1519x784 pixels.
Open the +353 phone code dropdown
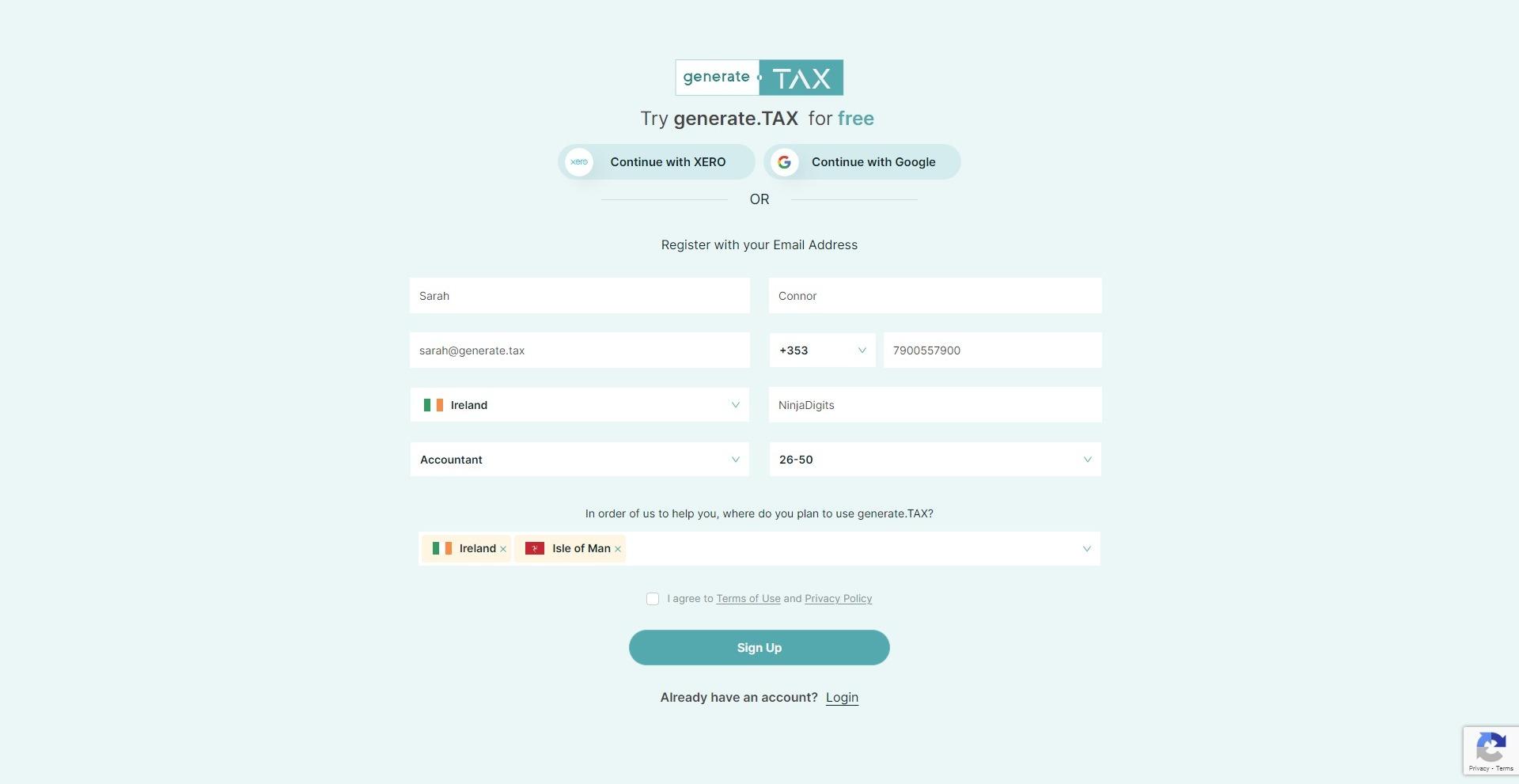coord(822,350)
